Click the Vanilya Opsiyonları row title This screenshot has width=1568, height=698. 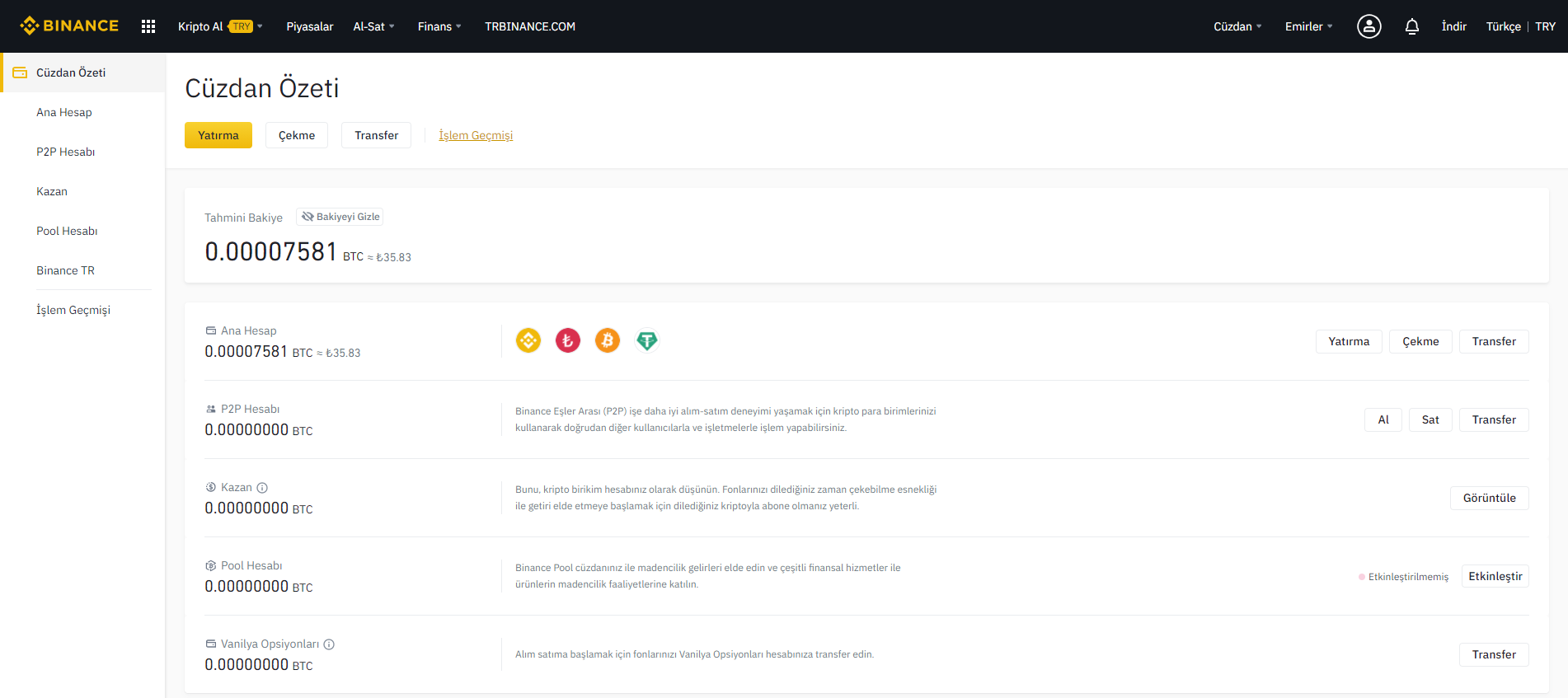click(x=270, y=644)
